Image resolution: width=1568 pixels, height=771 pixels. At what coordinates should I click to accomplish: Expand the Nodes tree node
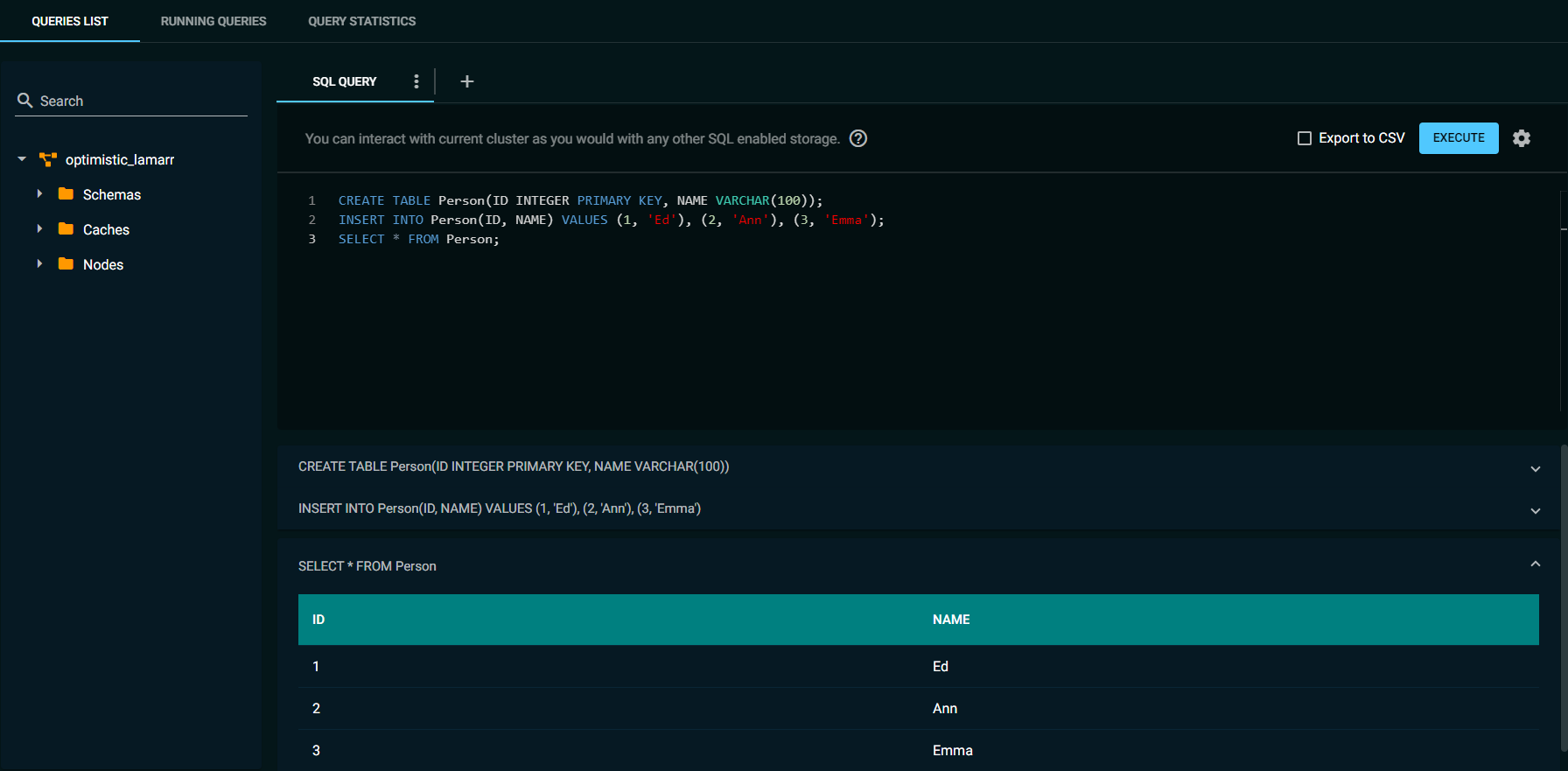[39, 263]
